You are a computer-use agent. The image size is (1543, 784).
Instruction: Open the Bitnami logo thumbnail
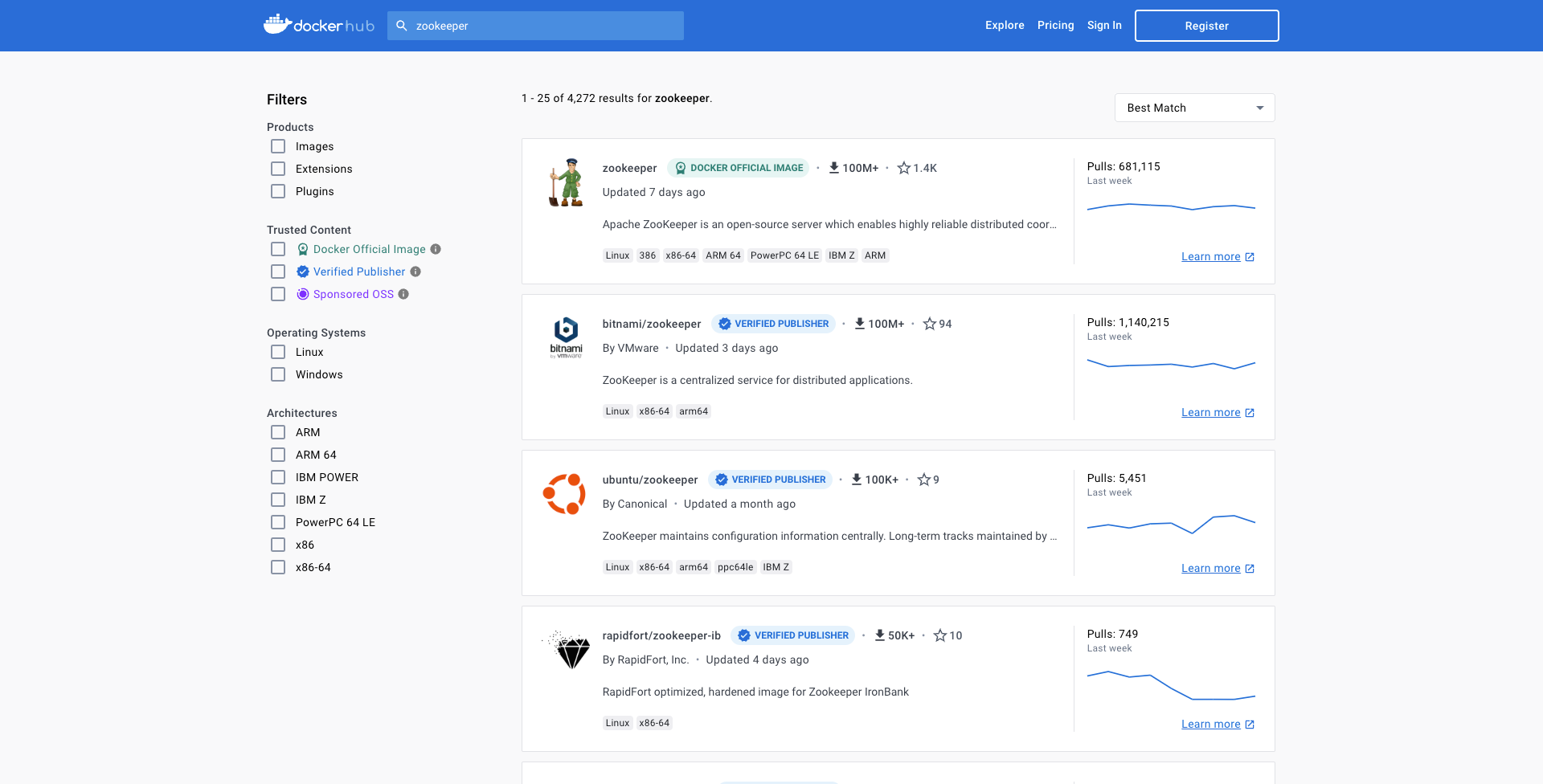(567, 337)
